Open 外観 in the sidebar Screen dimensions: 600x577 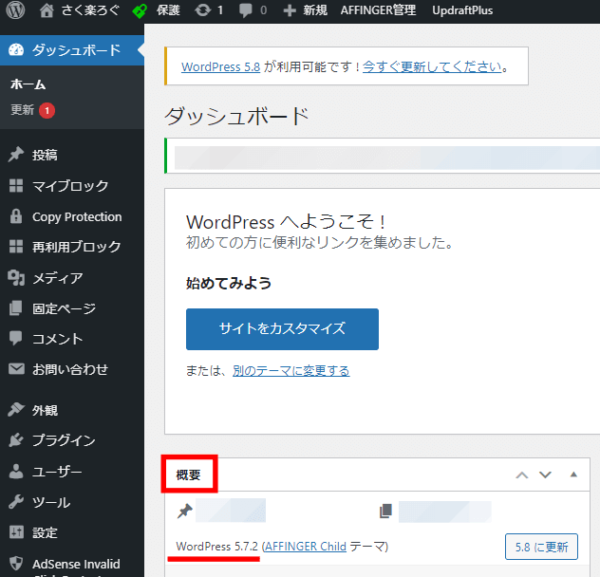(45, 410)
